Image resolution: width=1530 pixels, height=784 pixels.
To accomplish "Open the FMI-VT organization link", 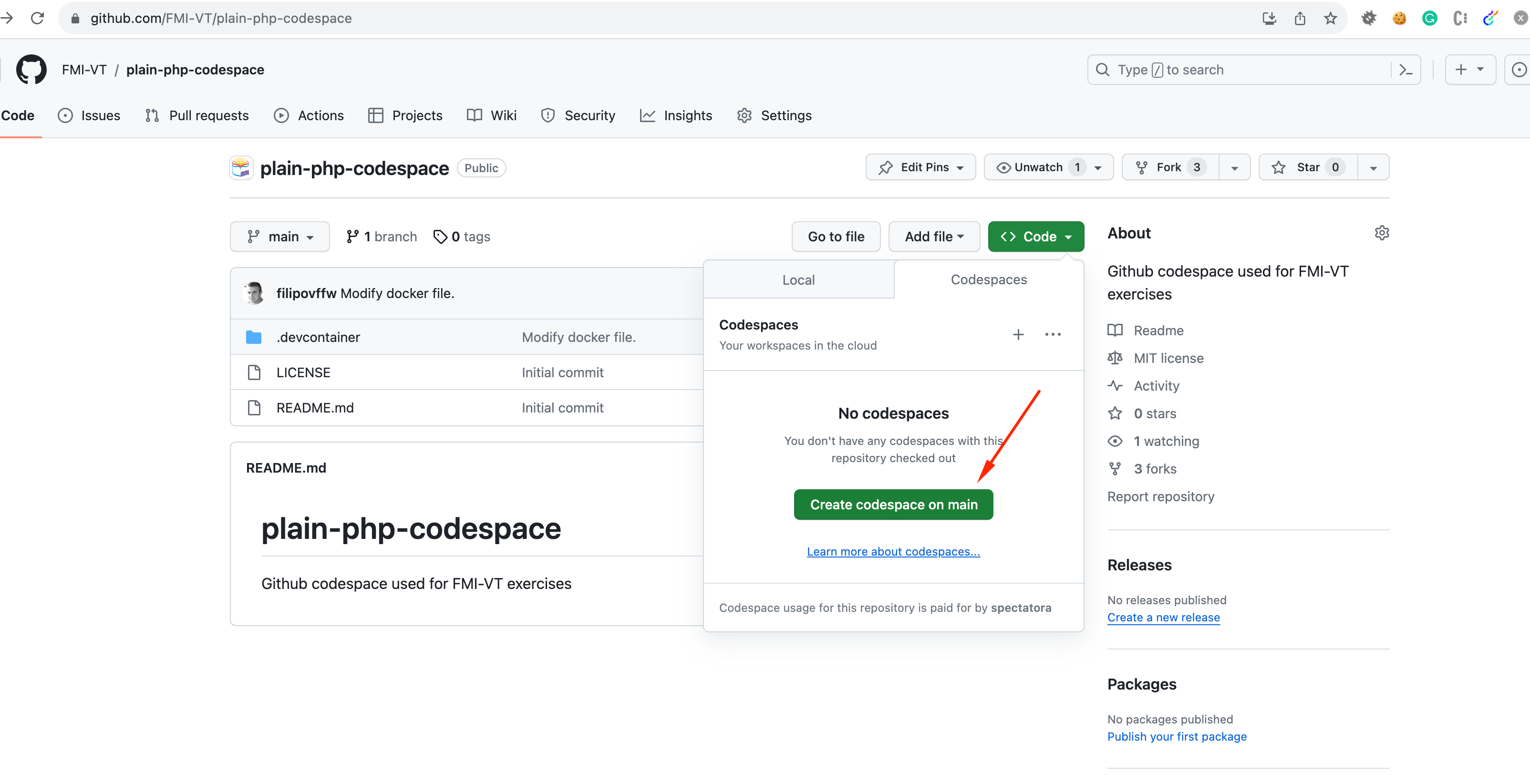I will 84,70.
